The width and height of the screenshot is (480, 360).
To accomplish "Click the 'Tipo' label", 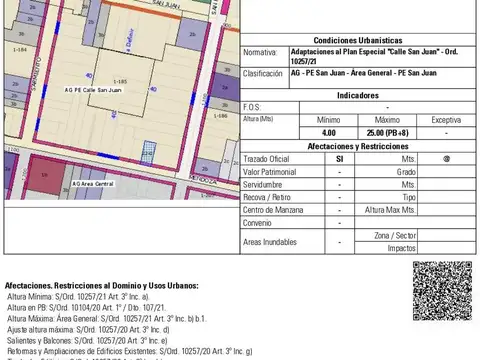I will 409,197.
